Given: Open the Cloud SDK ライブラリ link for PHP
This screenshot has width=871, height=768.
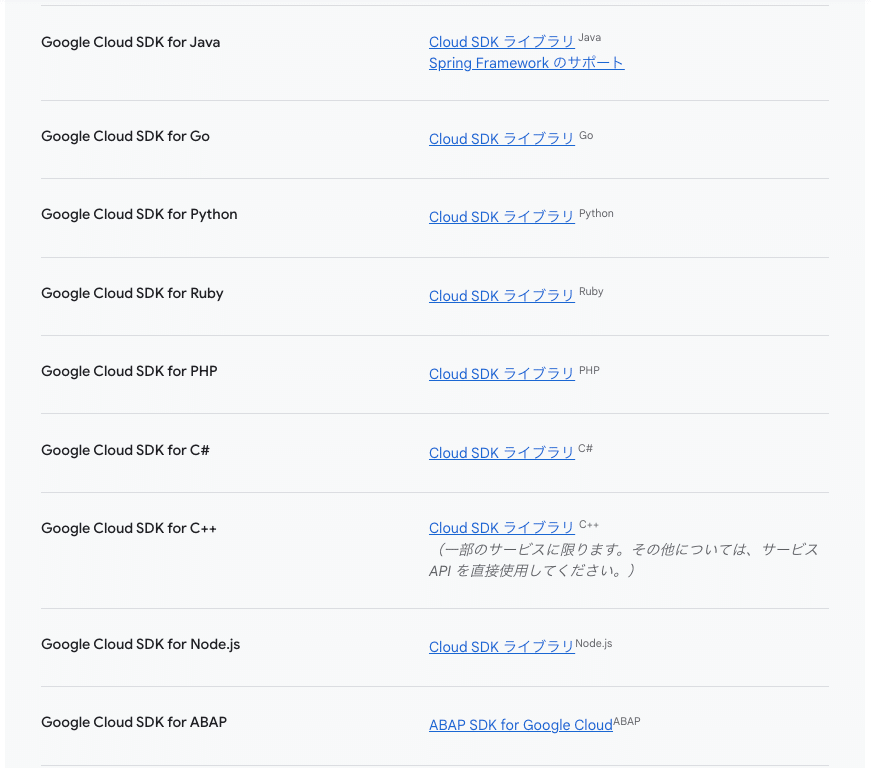Looking at the screenshot, I should [x=502, y=374].
